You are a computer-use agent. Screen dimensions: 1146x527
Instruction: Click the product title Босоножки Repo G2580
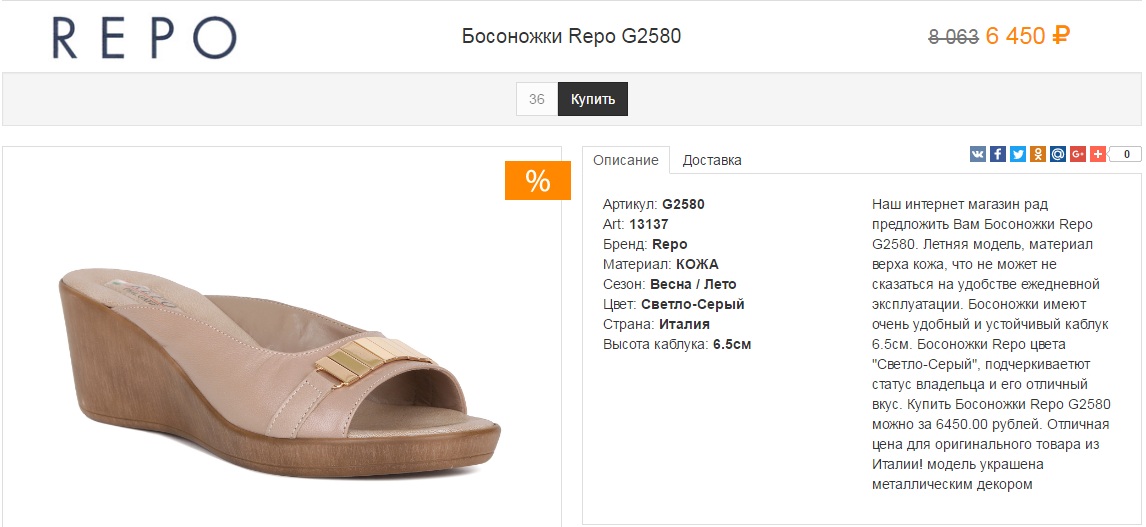click(571, 37)
